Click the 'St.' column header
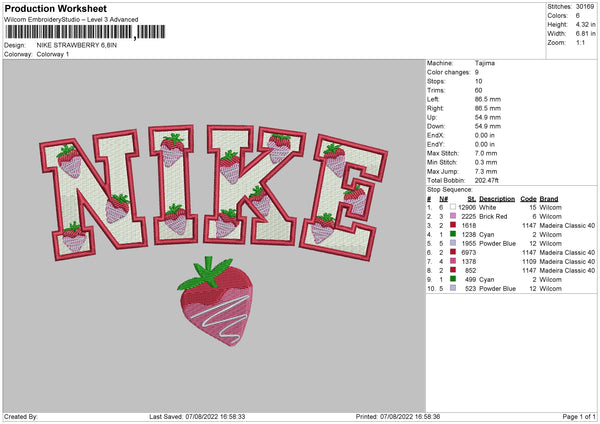The height and width of the screenshot is (424, 600). [x=472, y=199]
